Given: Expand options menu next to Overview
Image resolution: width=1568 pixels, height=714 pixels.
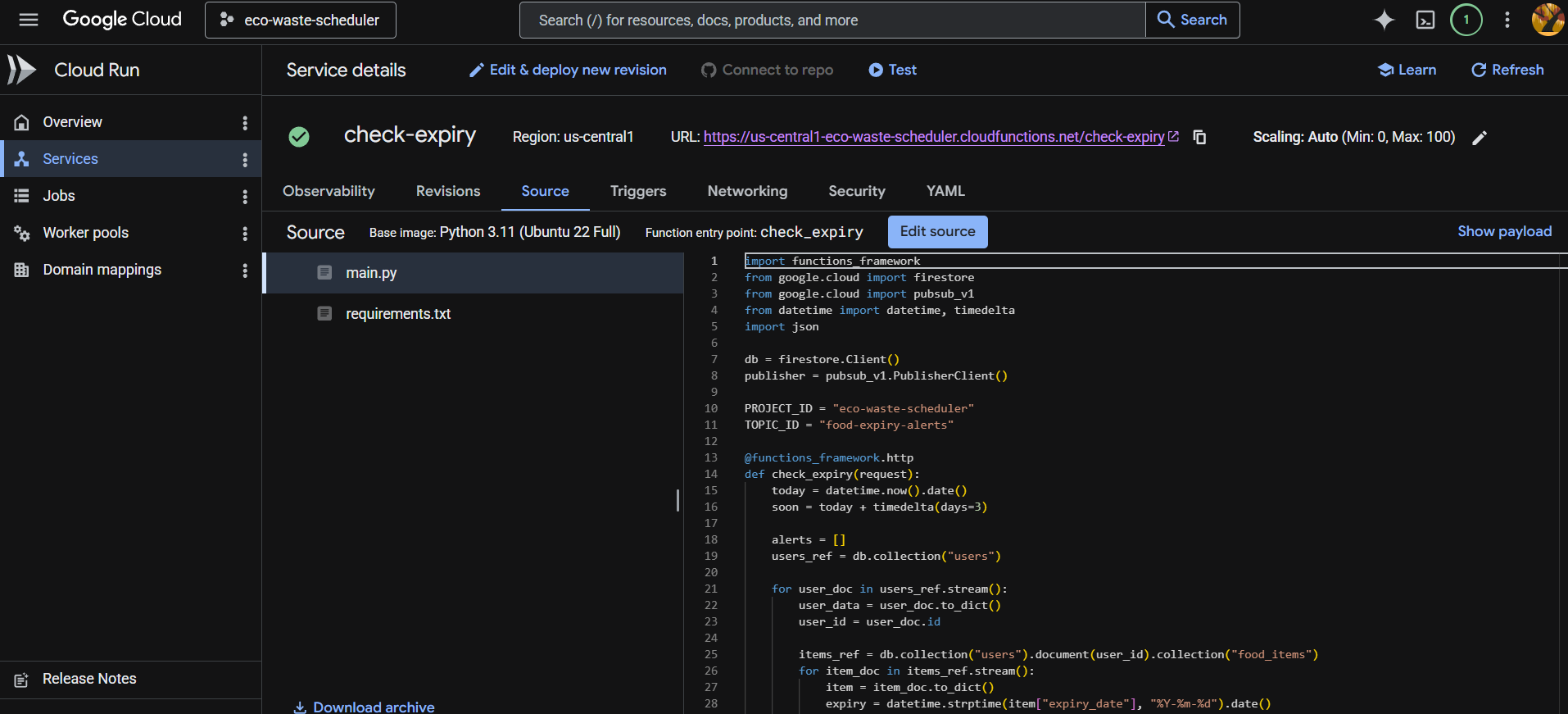Looking at the screenshot, I should pyautogui.click(x=245, y=122).
